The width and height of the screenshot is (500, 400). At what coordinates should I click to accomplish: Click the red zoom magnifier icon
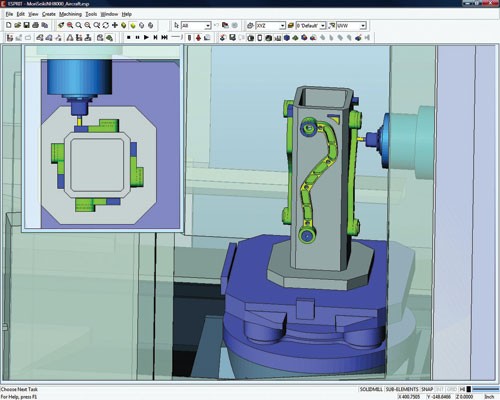(x=70, y=25)
